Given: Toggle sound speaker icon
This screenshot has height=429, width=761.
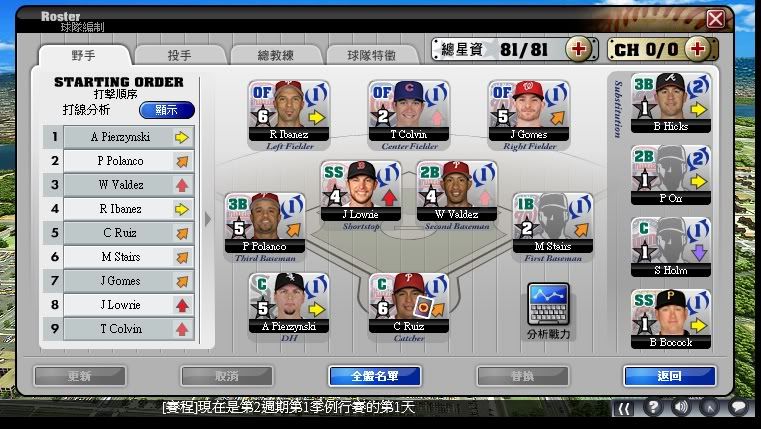Looking at the screenshot, I should [x=681, y=407].
